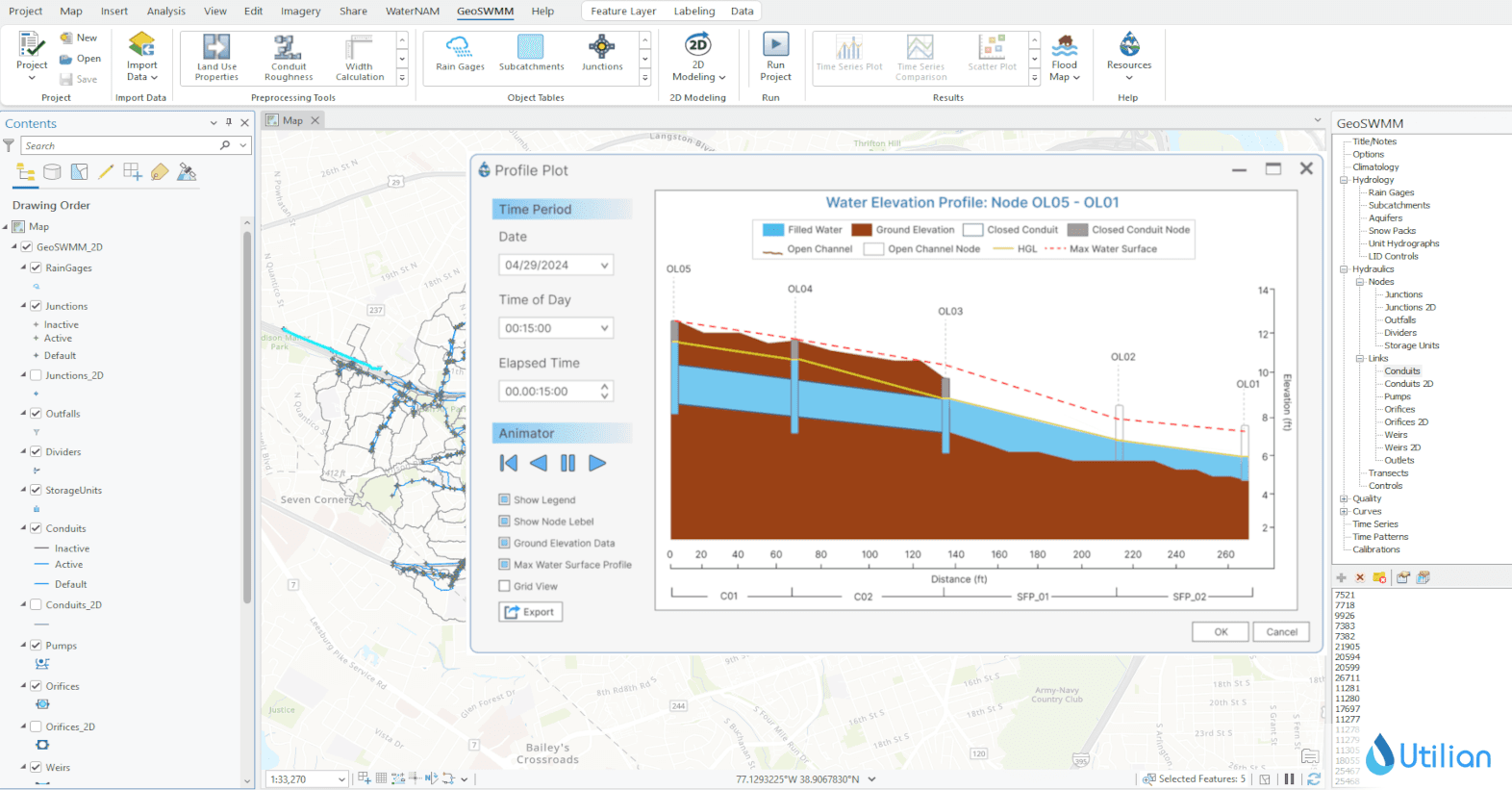Open the Analysis ribbon tab
Viewport: 1512px width, 790px height.
tap(165, 12)
